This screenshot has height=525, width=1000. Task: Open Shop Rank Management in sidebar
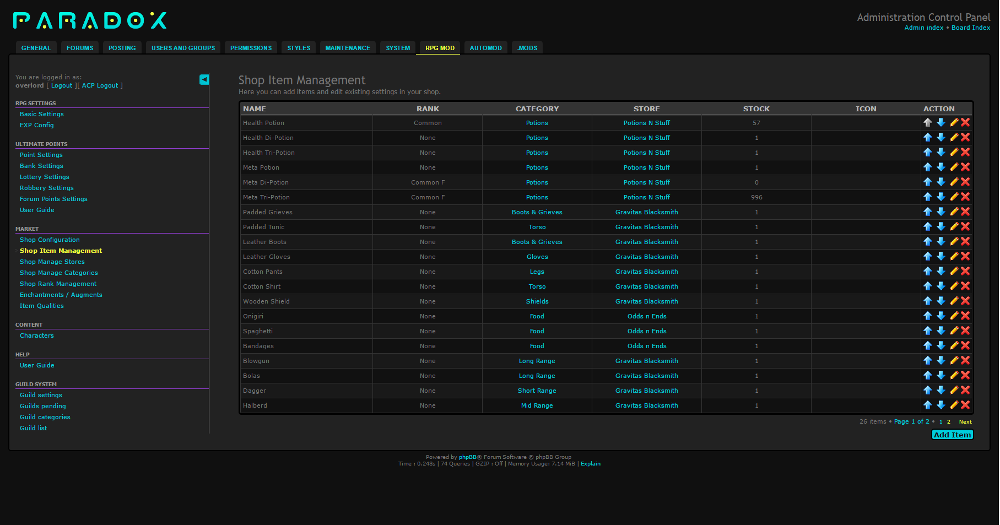58,284
